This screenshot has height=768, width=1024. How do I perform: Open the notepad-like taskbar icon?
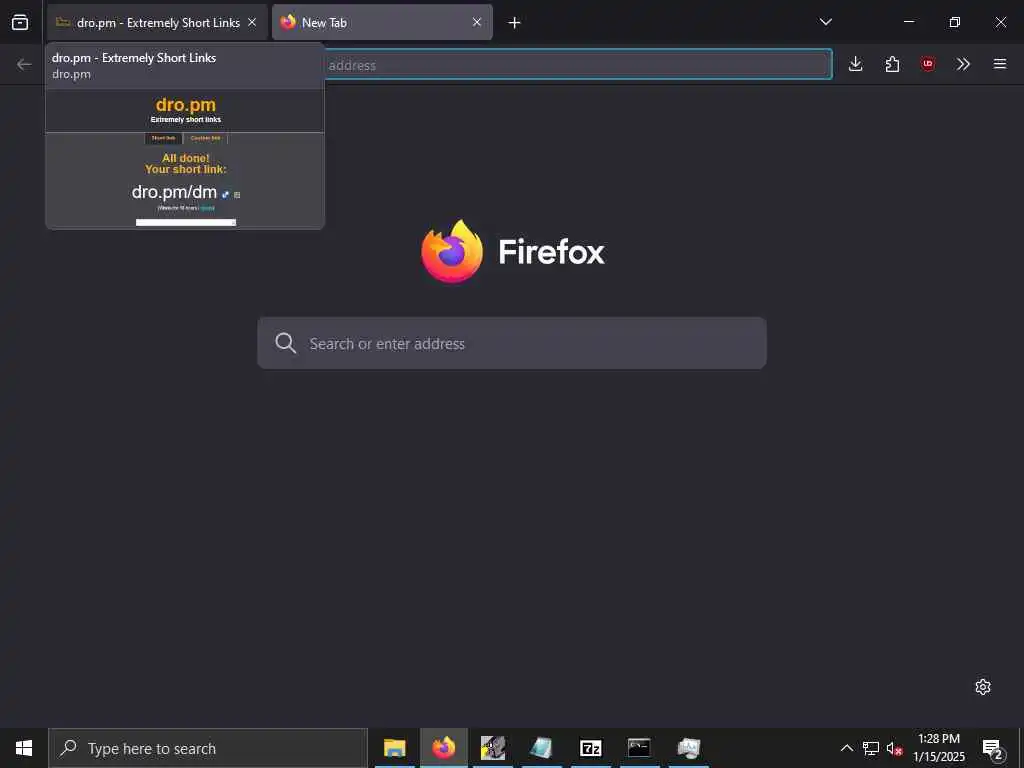coord(541,748)
